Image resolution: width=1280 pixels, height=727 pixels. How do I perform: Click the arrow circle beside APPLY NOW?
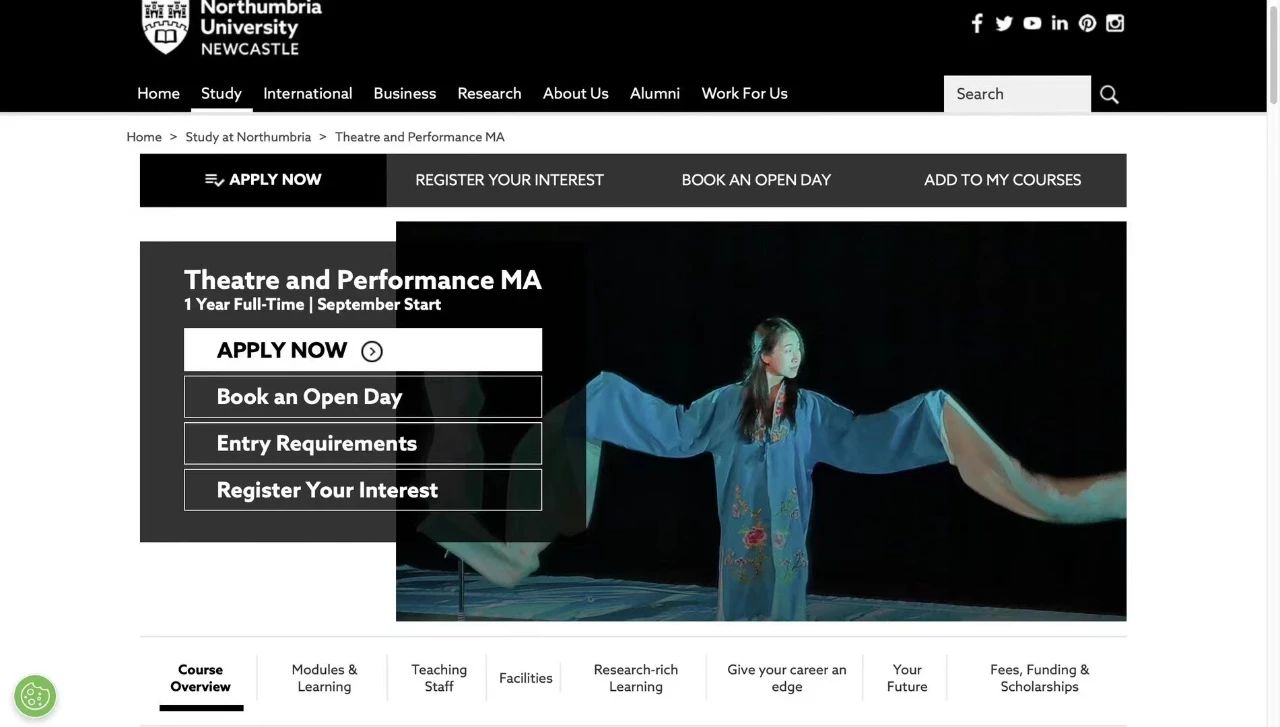pos(372,351)
